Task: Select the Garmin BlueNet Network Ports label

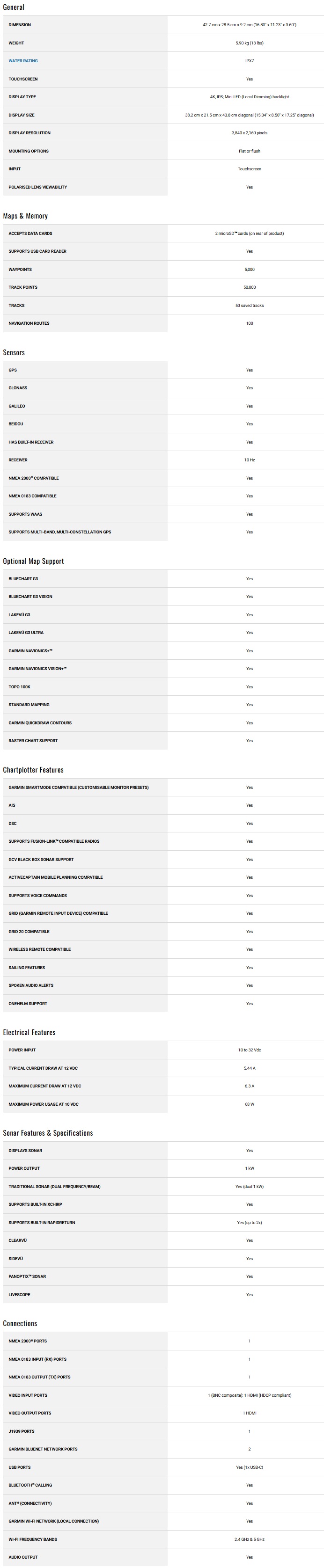Action: (43, 1449)
